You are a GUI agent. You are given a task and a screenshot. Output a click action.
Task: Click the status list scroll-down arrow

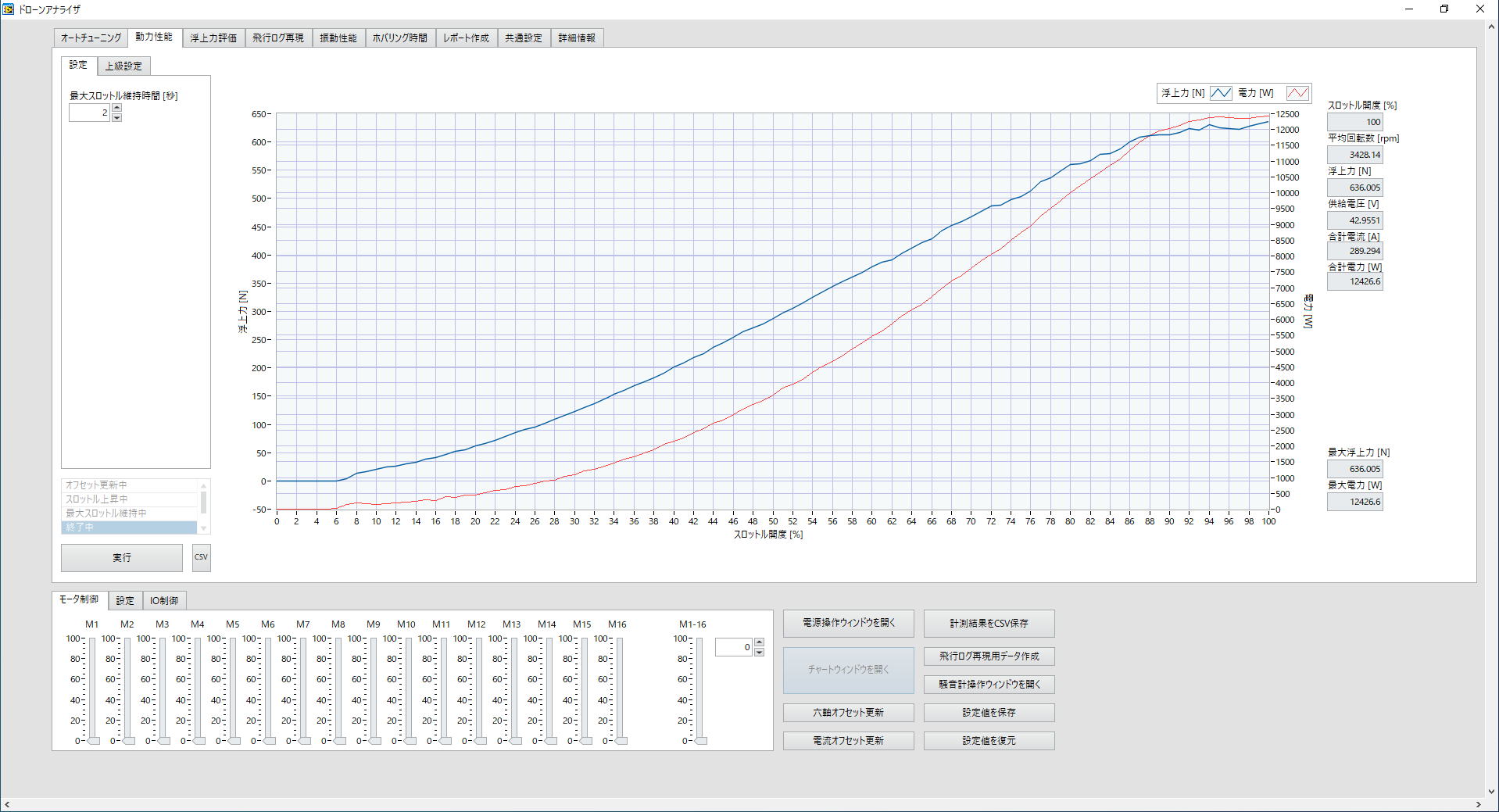click(204, 529)
